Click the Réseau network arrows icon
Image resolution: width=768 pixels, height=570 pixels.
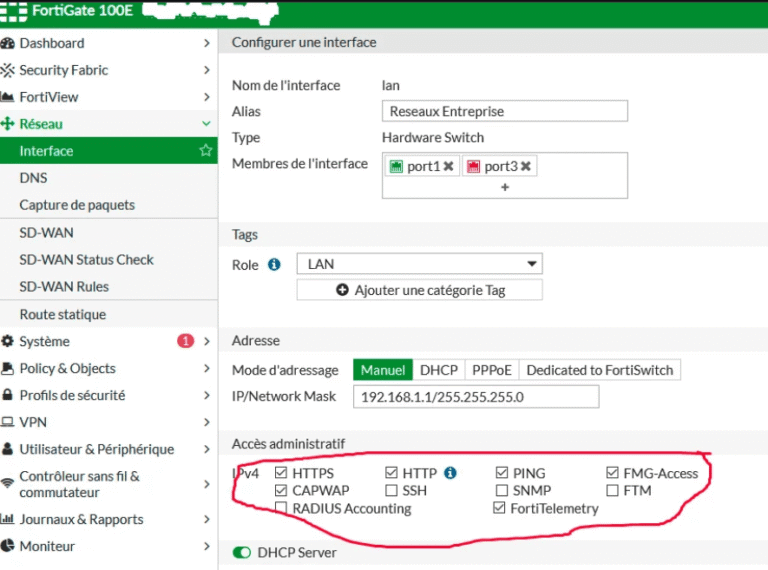point(7,123)
